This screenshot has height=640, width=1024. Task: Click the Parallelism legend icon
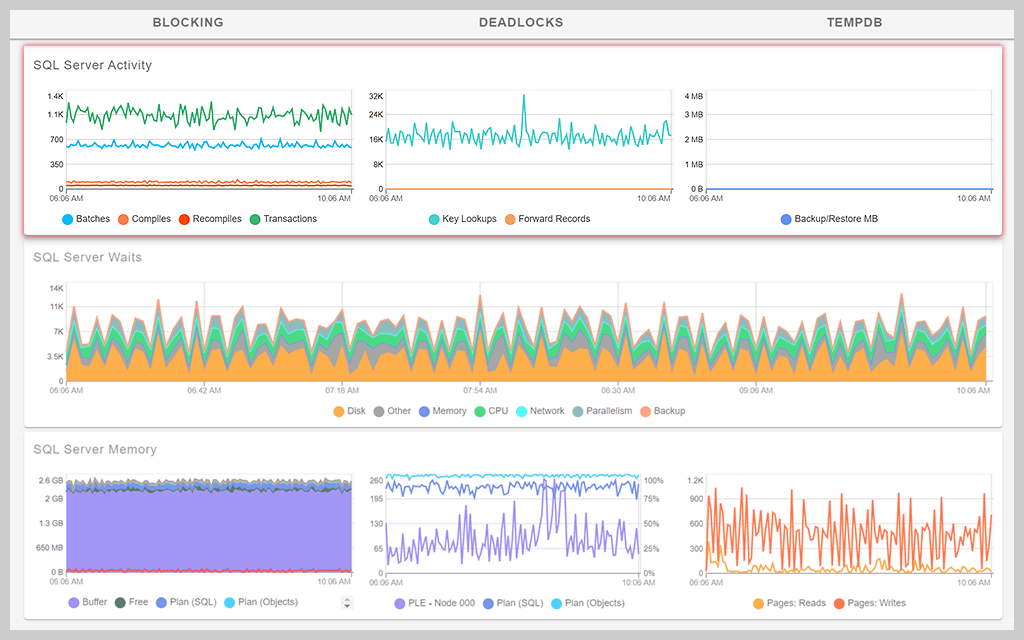(577, 411)
